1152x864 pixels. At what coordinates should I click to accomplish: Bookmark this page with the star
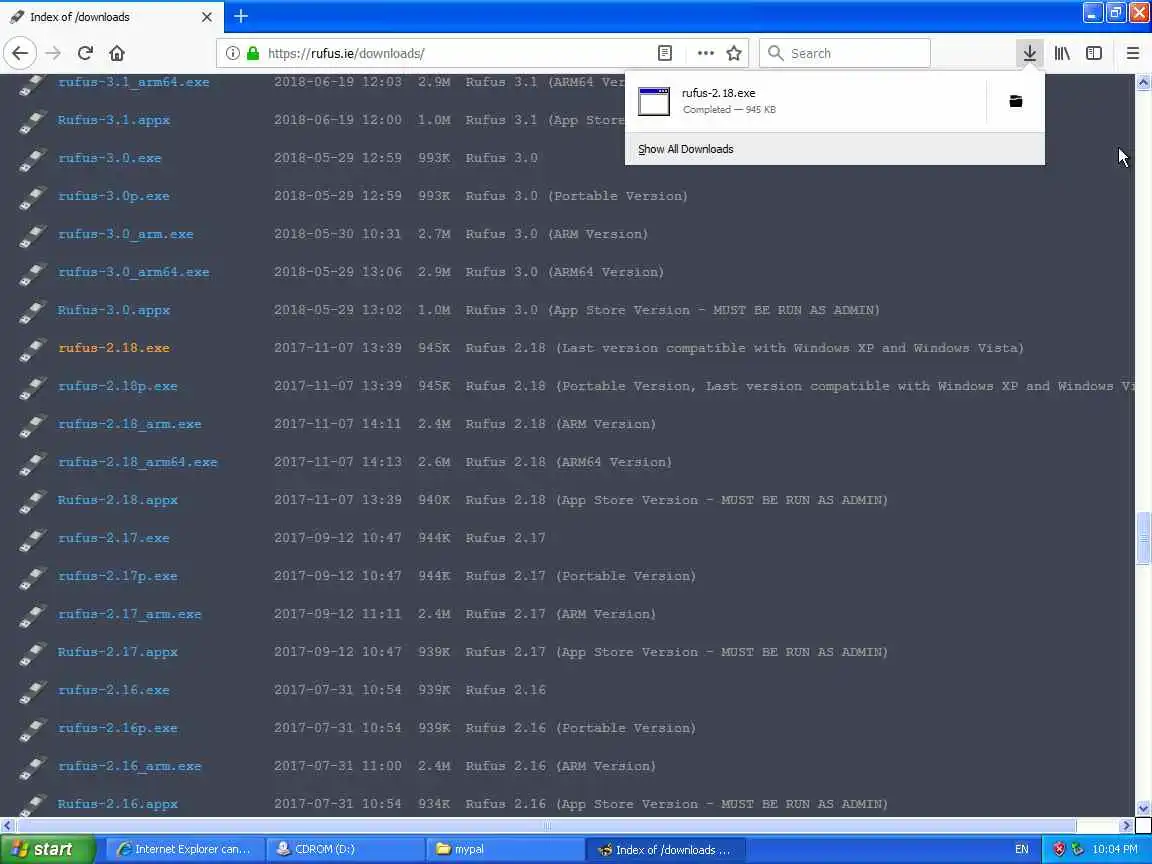pos(733,53)
